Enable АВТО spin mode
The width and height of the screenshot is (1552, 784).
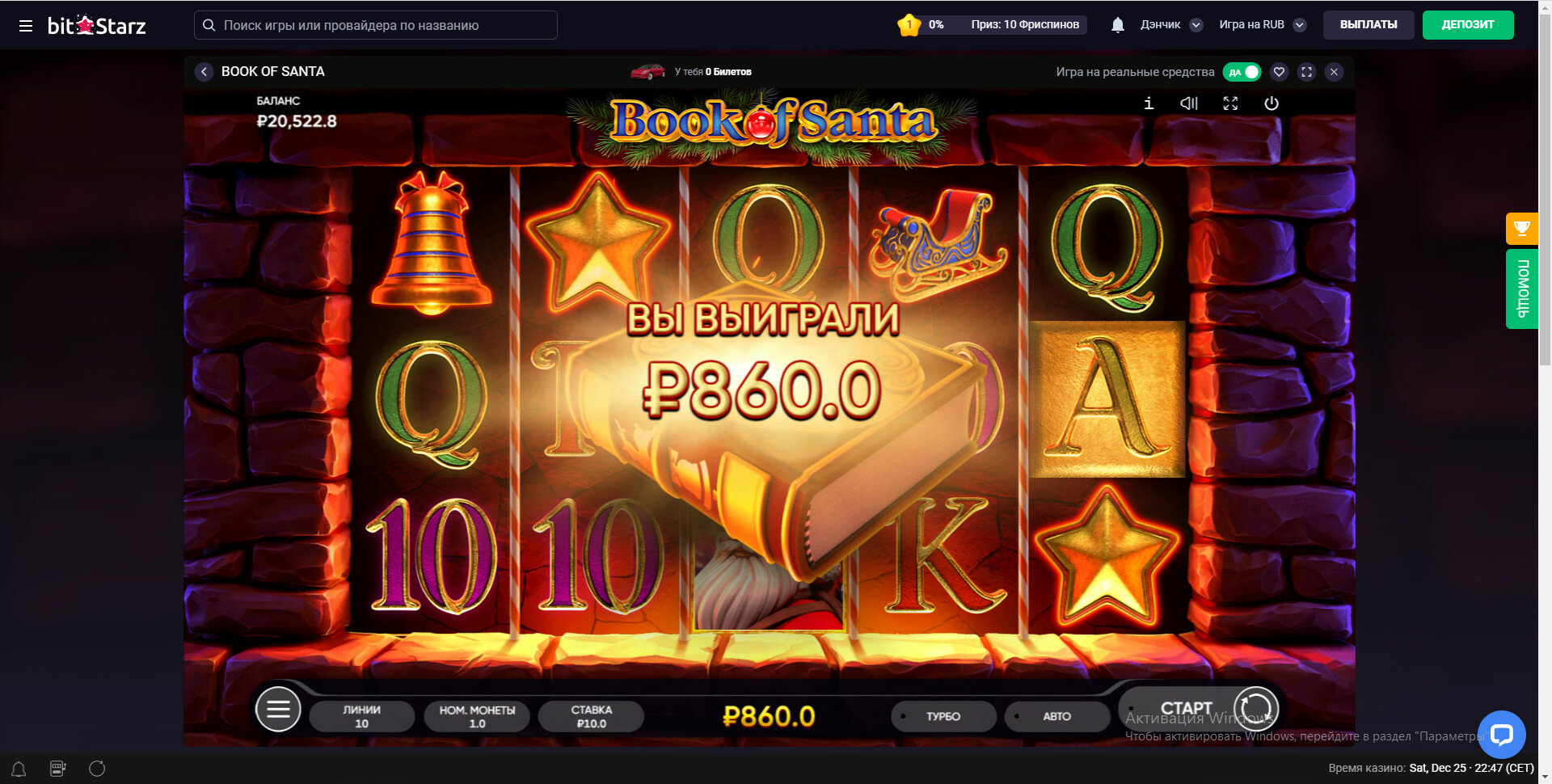coord(1056,716)
